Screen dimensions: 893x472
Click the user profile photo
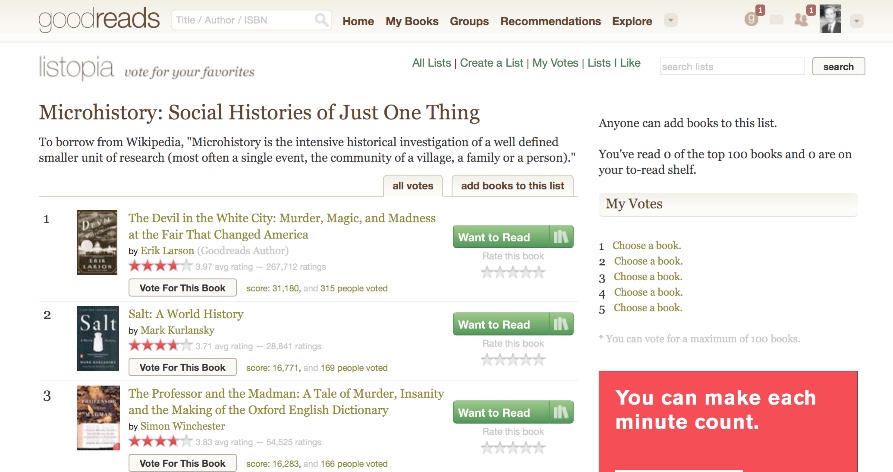click(830, 19)
